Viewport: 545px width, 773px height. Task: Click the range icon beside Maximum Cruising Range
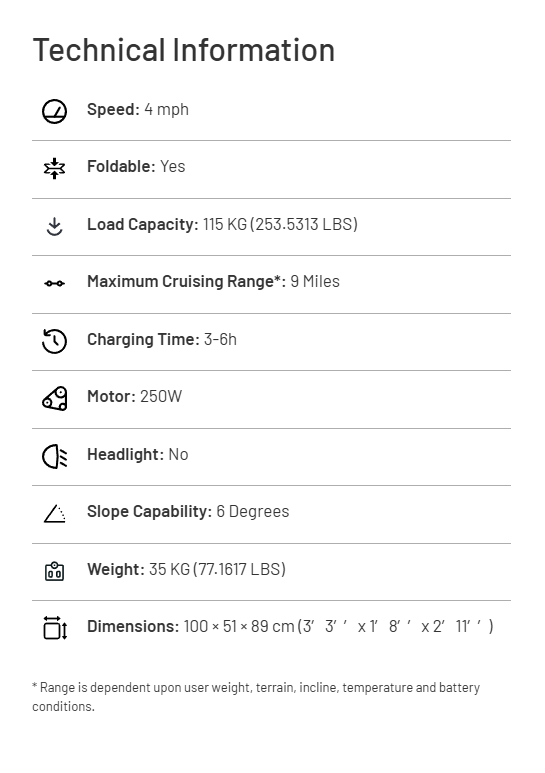(54, 283)
